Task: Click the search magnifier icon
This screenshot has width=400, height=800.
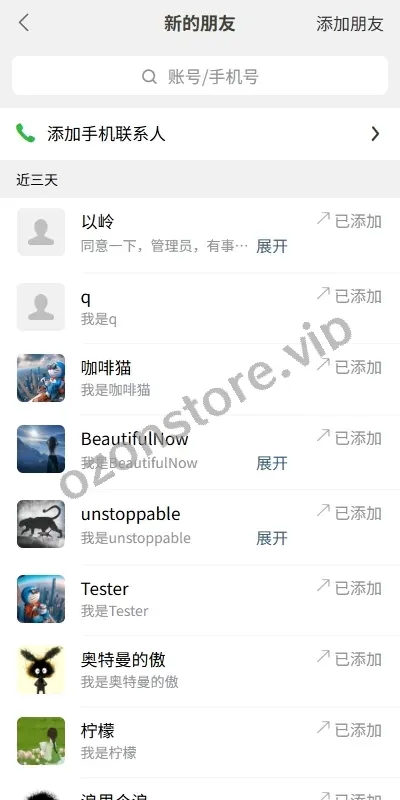Action: click(149, 77)
